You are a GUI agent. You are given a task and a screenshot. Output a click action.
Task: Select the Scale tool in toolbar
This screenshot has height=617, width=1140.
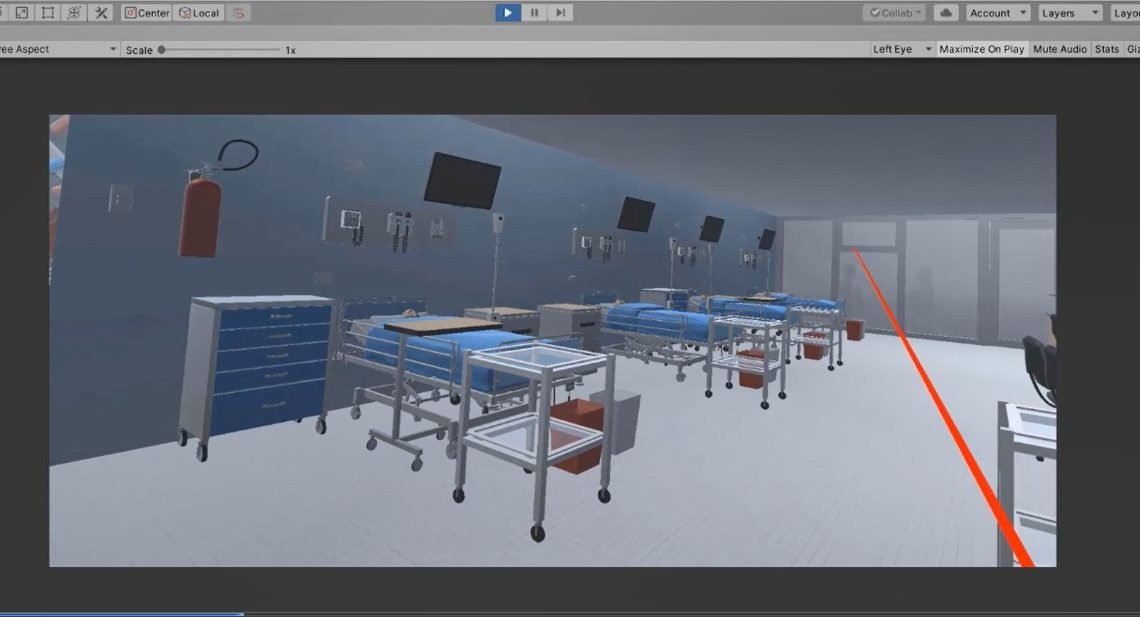point(21,13)
